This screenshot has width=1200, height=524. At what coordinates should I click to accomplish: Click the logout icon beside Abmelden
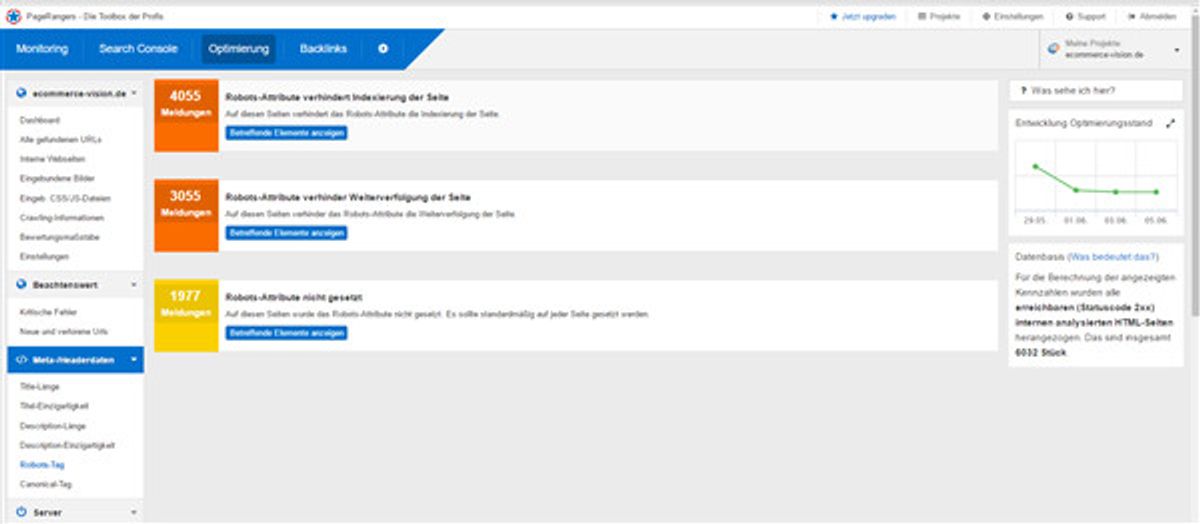click(x=1131, y=17)
